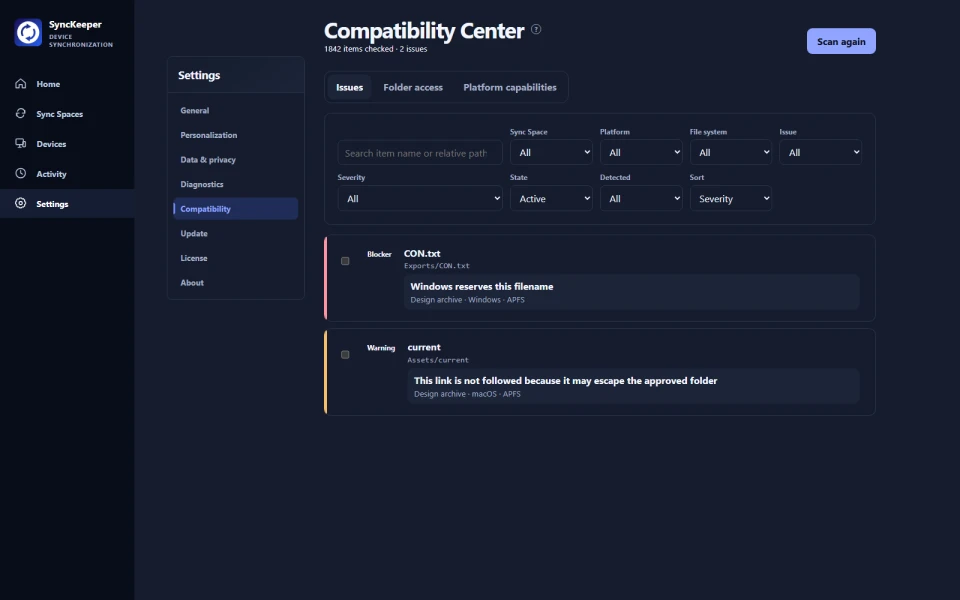Click the SyncKeeper logo icon
The height and width of the screenshot is (600, 960).
pyautogui.click(x=28, y=32)
